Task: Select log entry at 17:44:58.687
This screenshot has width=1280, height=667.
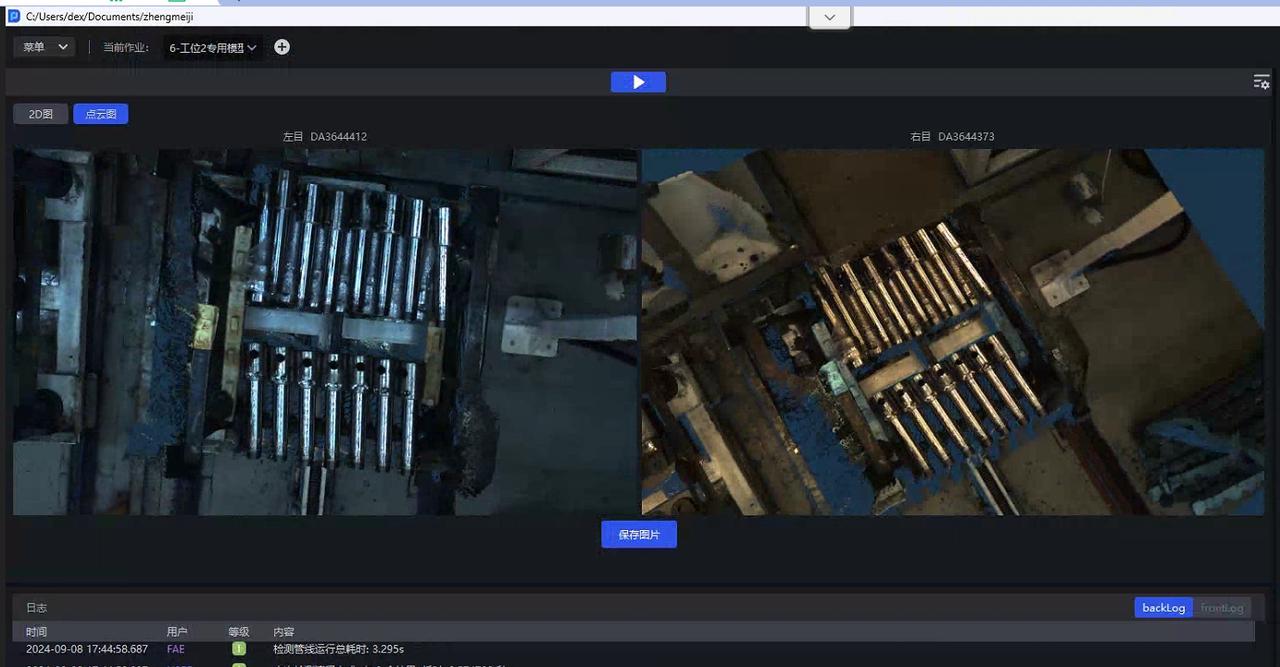Action: tap(87, 649)
